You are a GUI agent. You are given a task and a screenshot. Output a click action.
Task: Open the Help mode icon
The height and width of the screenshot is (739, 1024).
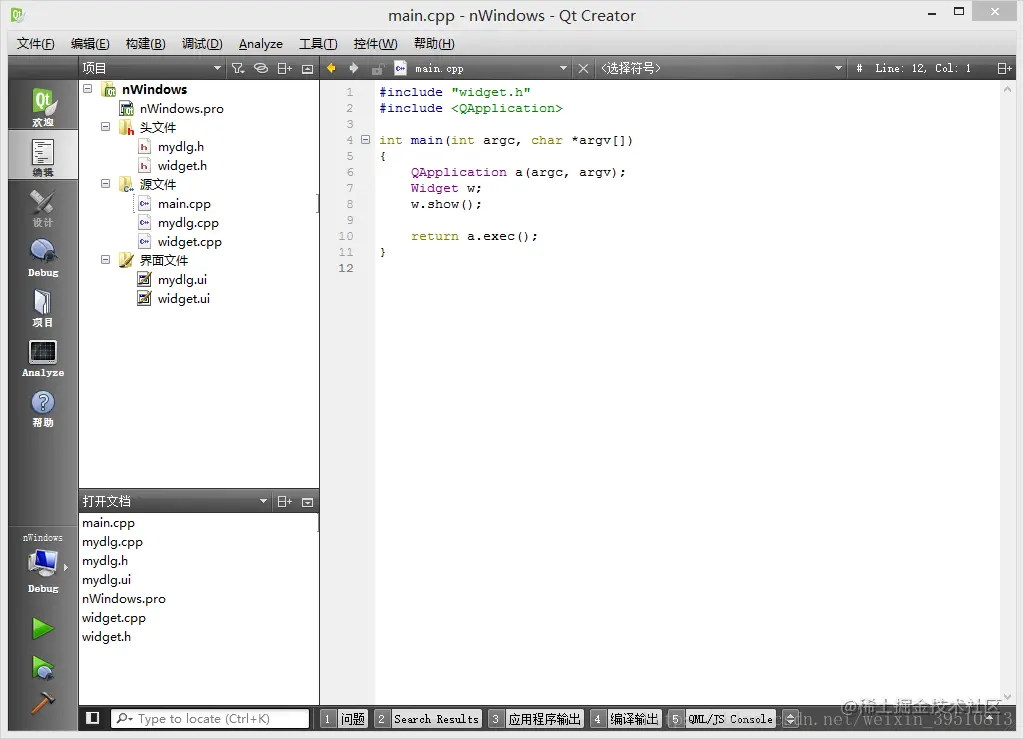(43, 408)
